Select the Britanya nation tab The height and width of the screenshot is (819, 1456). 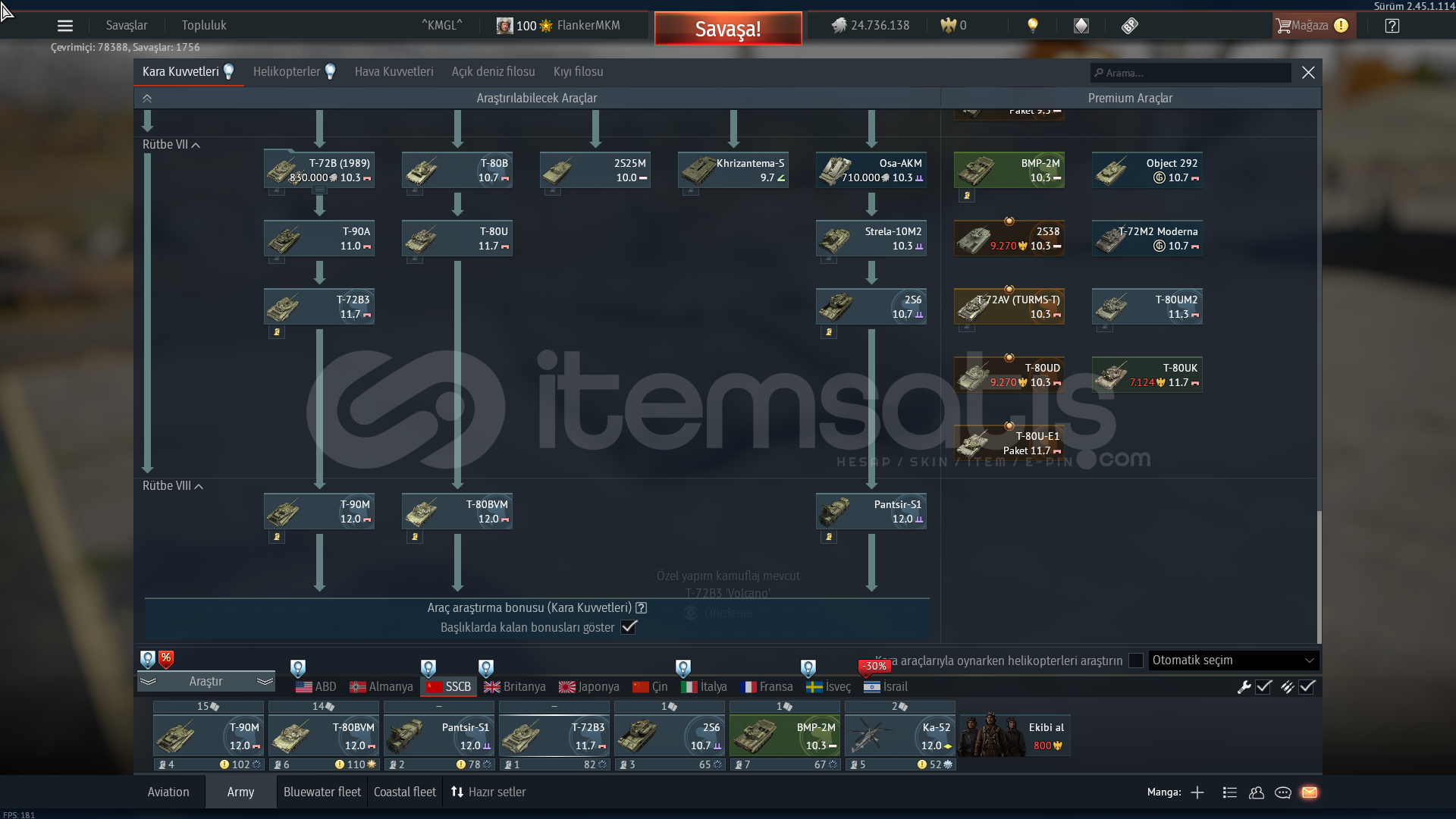515,687
